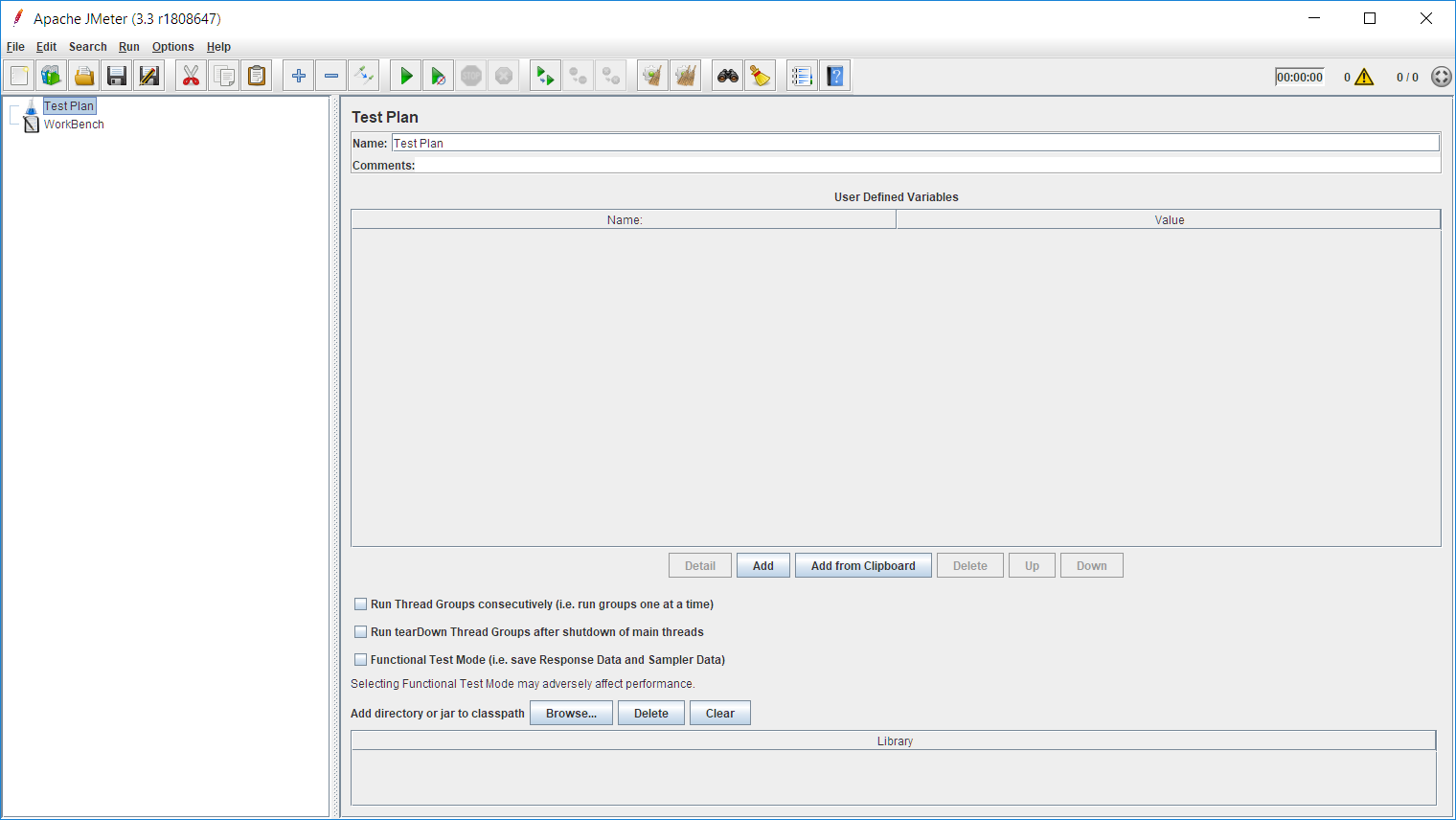The height and width of the screenshot is (820, 1456).
Task: Click the yellow warning triangle error indicator
Action: [x=1364, y=77]
